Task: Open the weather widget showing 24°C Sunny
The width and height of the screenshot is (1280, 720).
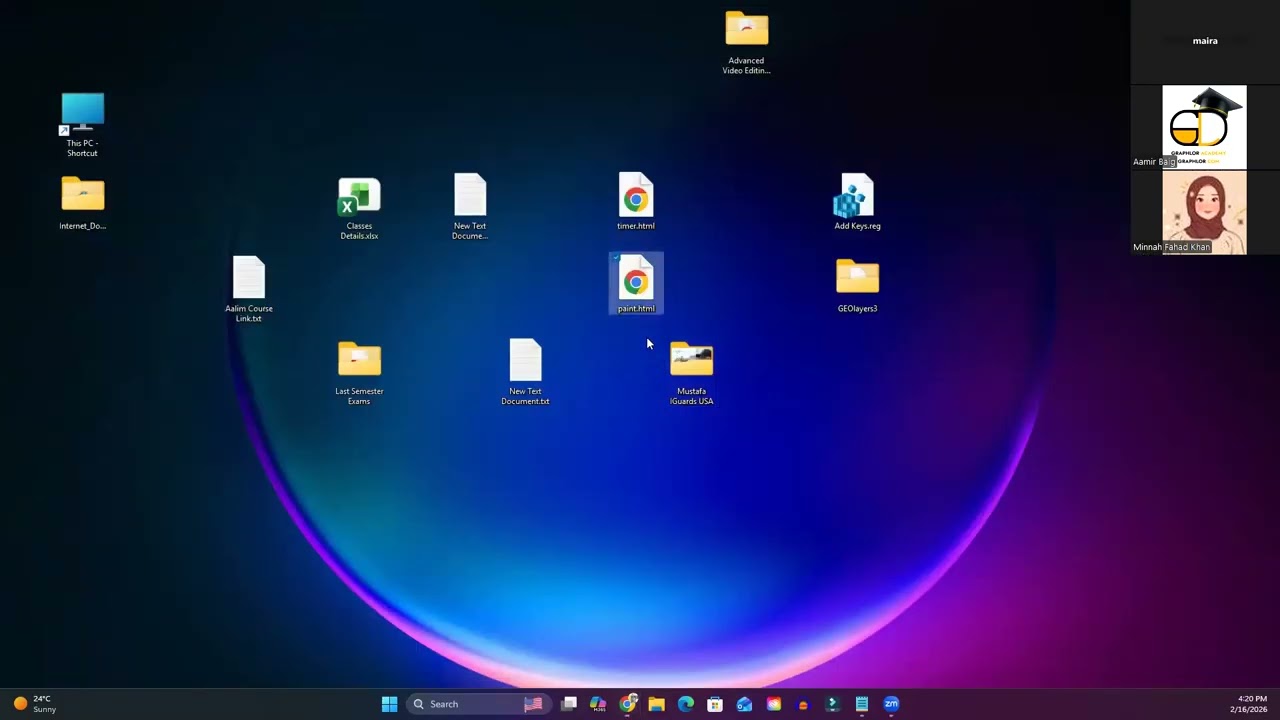Action: (35, 704)
